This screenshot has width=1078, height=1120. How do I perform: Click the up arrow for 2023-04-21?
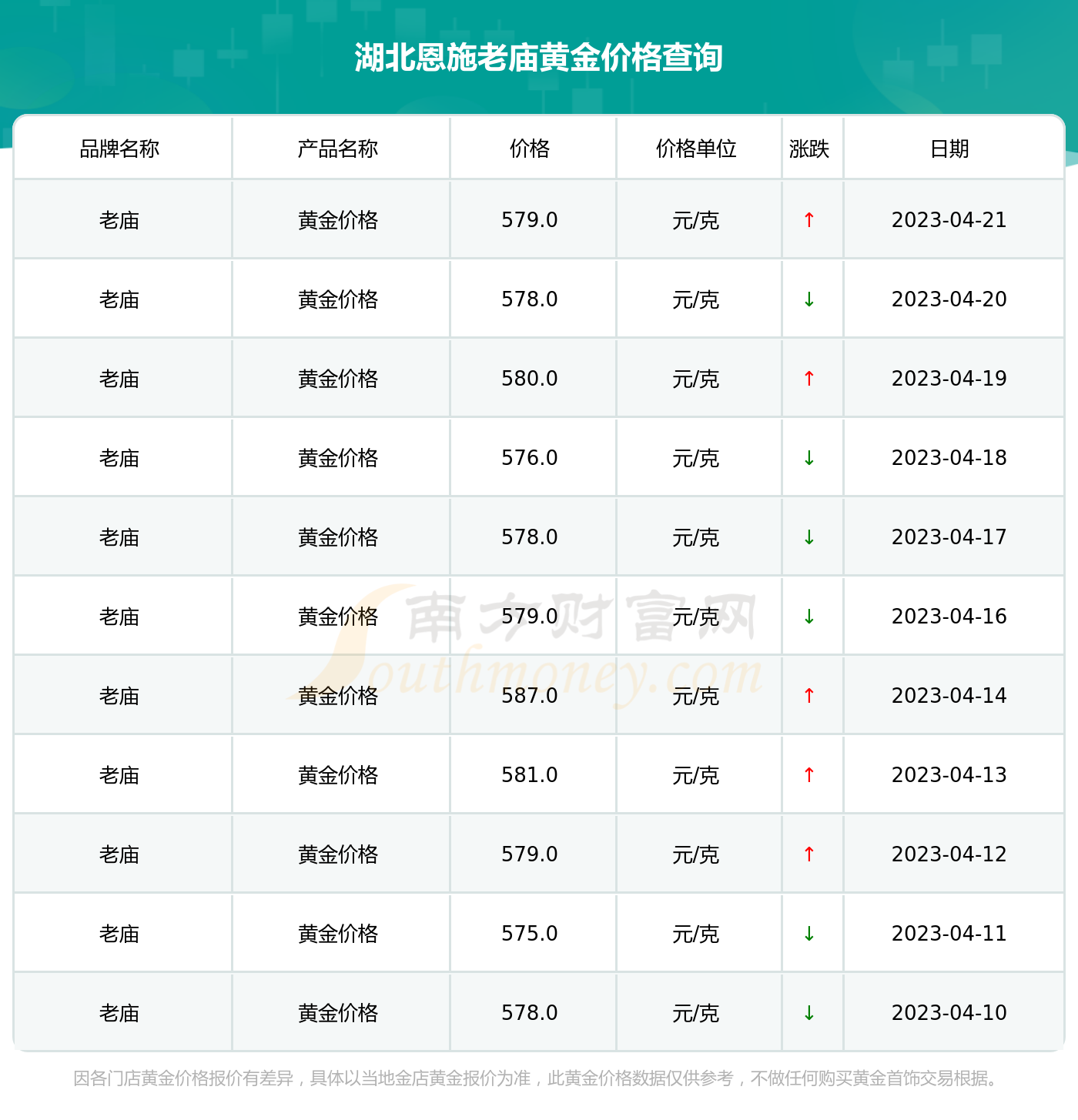click(x=808, y=220)
